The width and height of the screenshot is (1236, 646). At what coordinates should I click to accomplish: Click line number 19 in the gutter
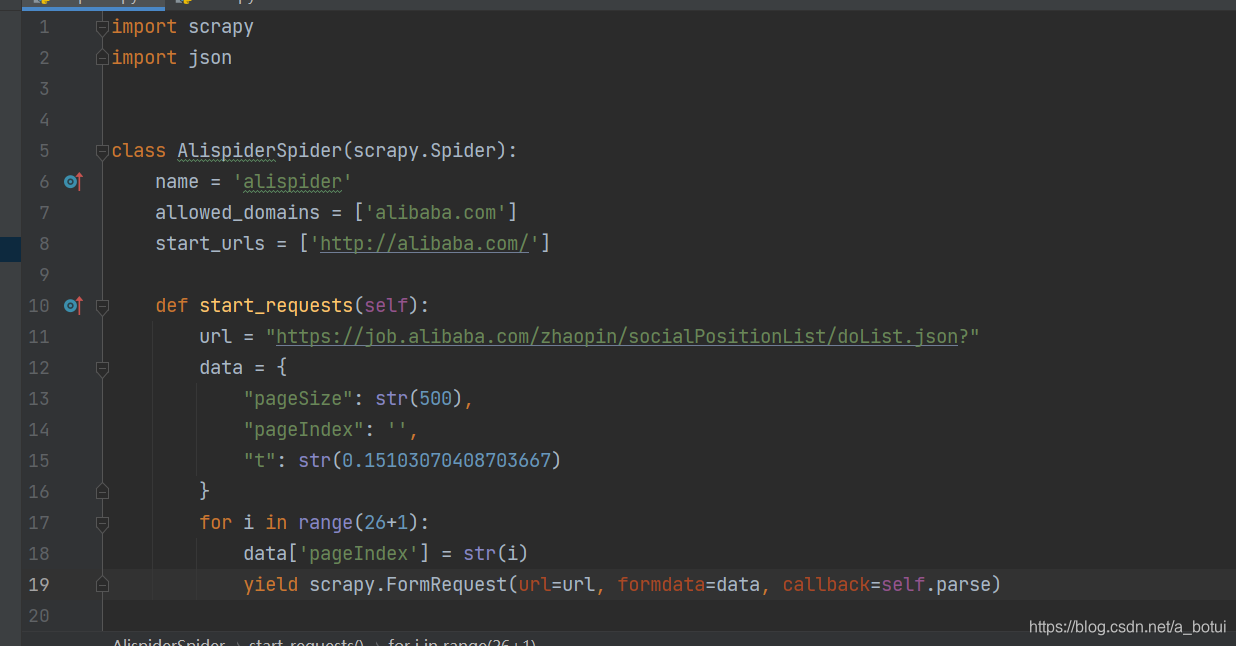click(39, 585)
